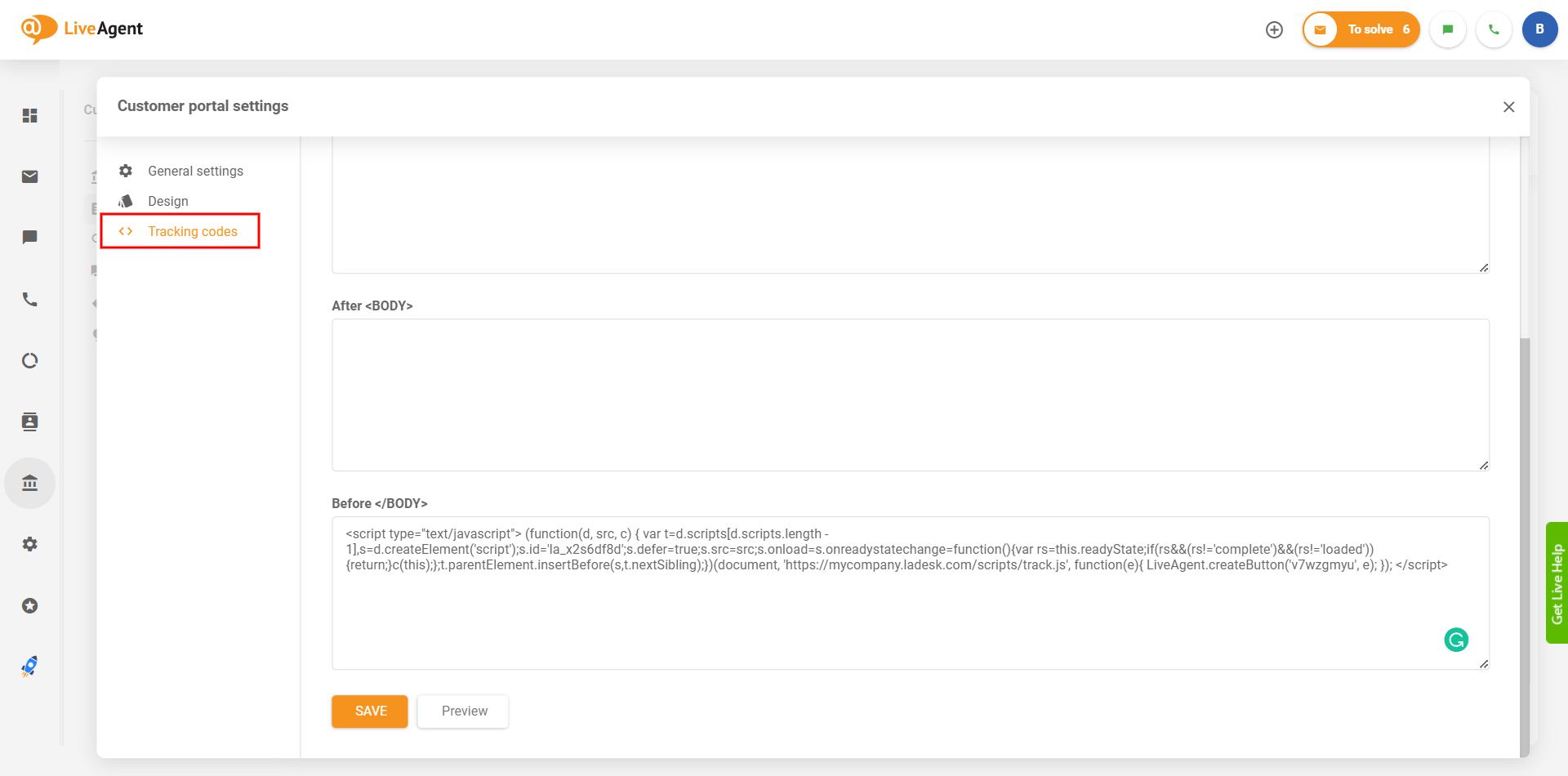1568x776 pixels.
Task: Open the Chats bubble icon in sidebar
Action: tap(30, 238)
